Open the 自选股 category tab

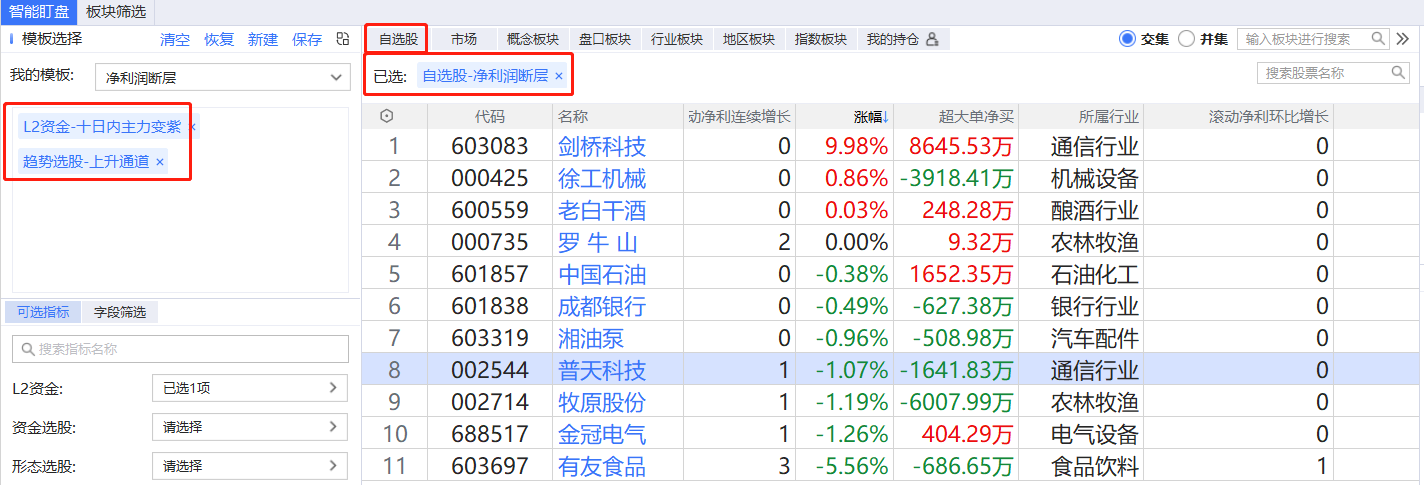coord(398,39)
